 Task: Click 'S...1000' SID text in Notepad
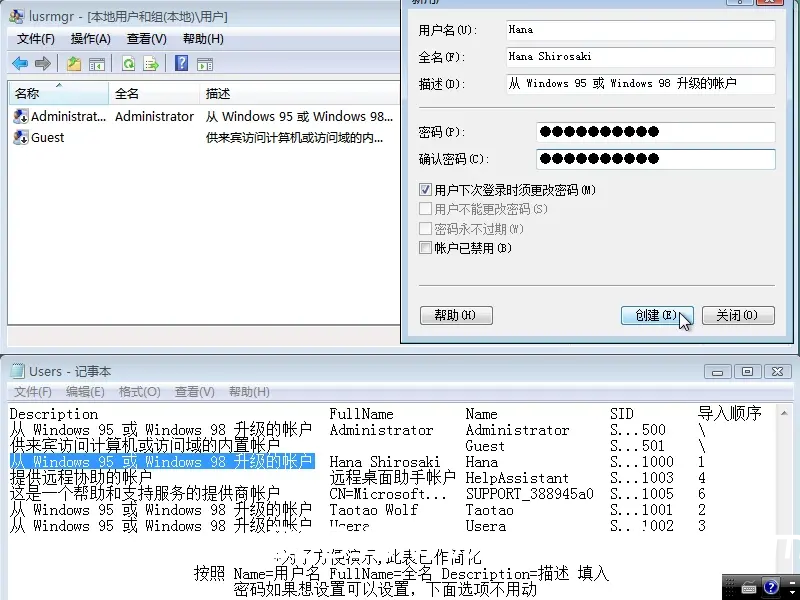click(642, 462)
